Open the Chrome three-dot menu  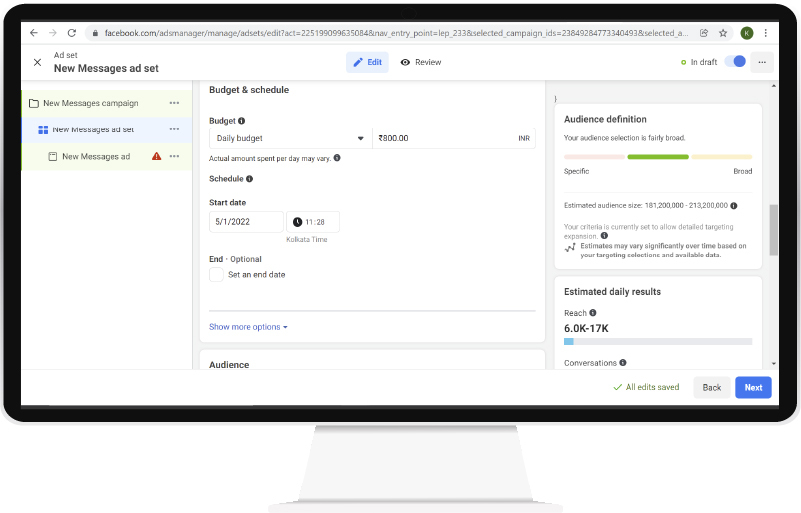pos(765,33)
